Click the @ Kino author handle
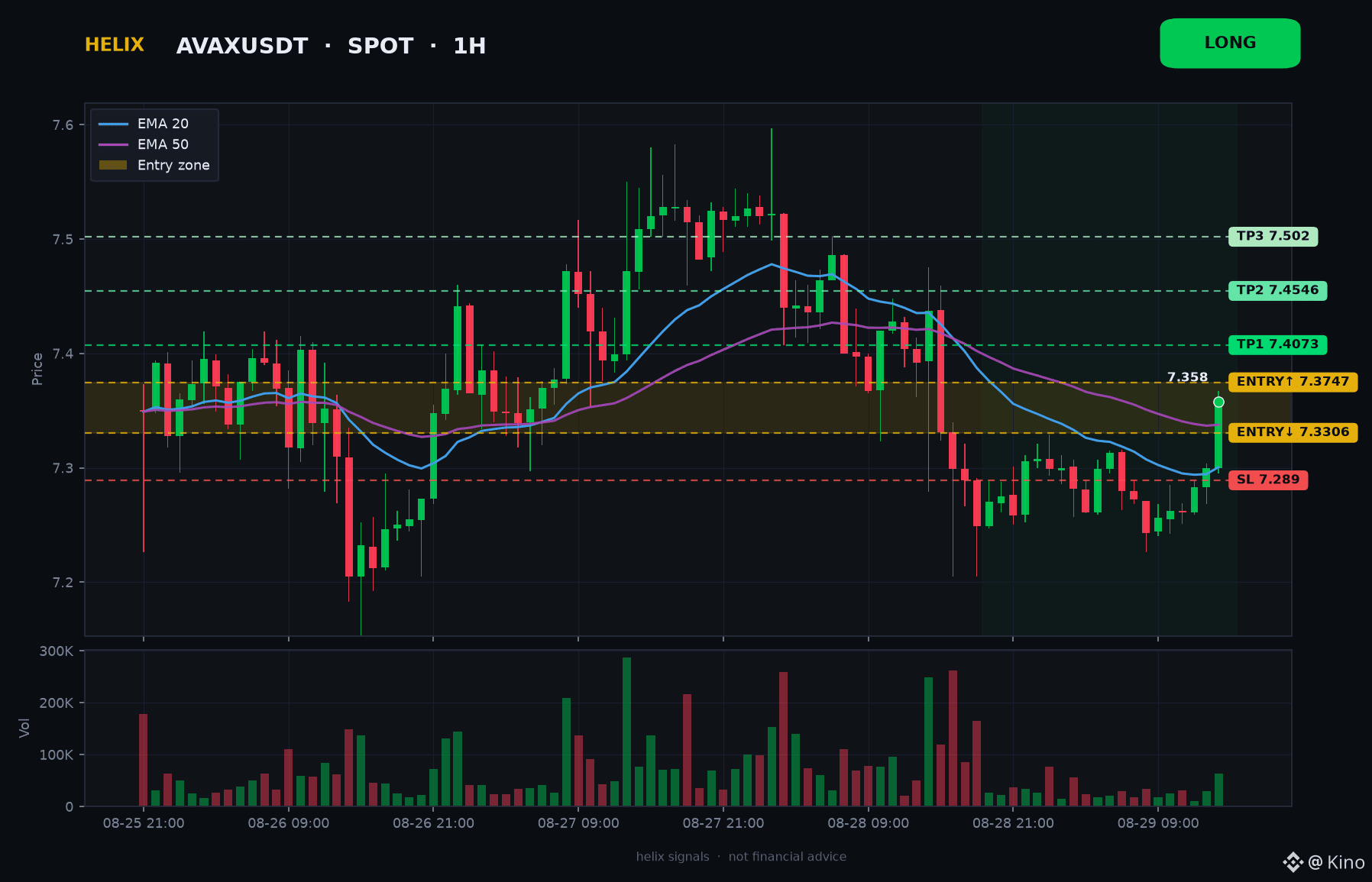Image resolution: width=1372 pixels, height=882 pixels. click(1336, 863)
